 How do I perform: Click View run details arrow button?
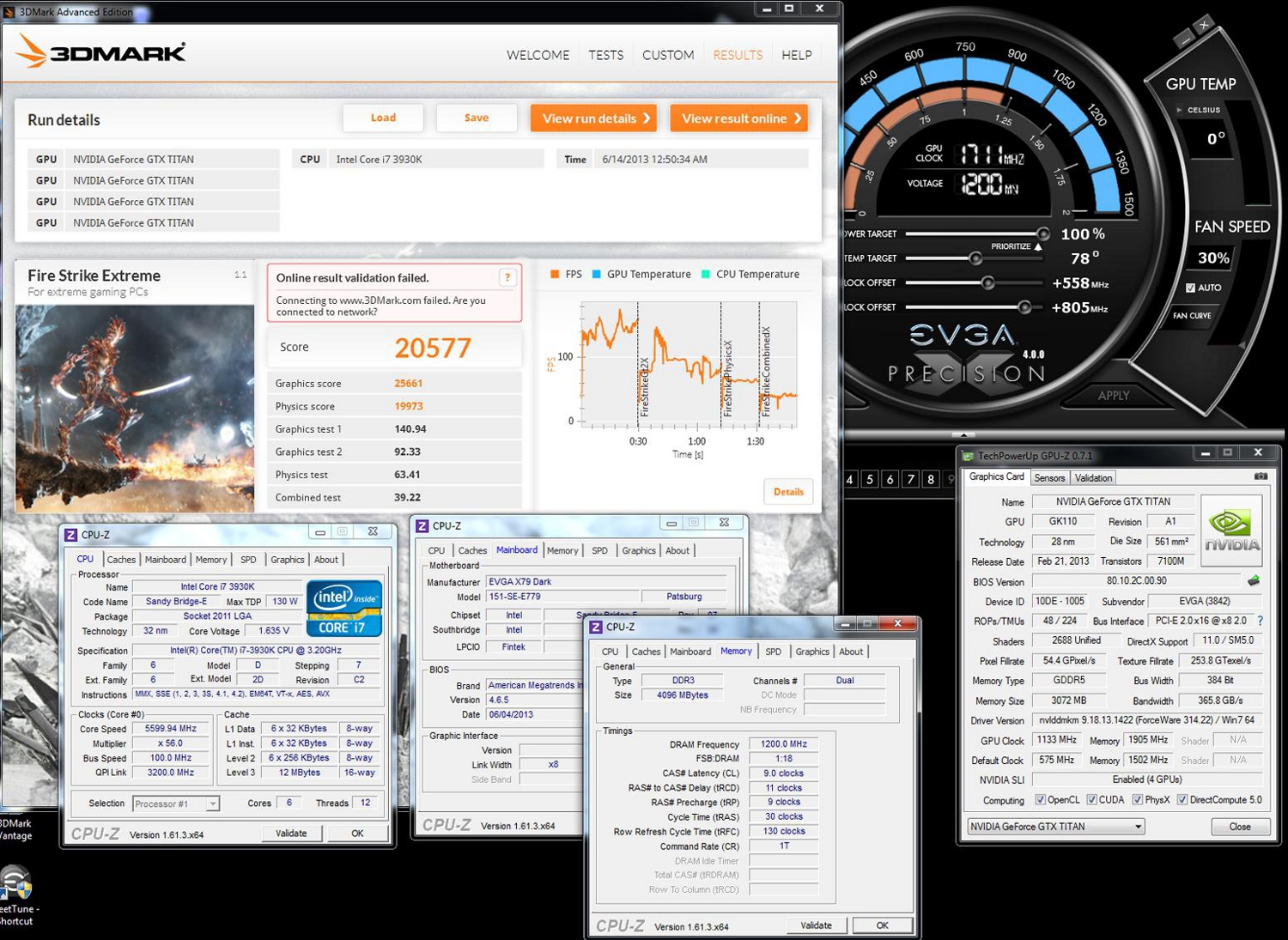(593, 118)
